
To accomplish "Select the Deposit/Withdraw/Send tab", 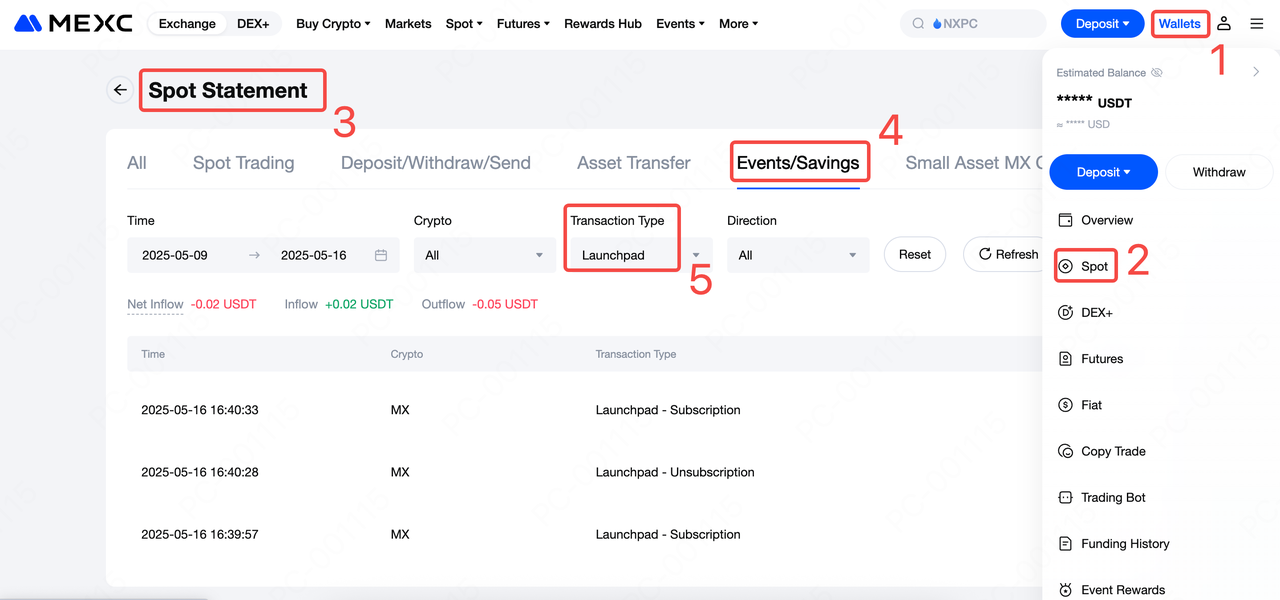I will pos(436,163).
